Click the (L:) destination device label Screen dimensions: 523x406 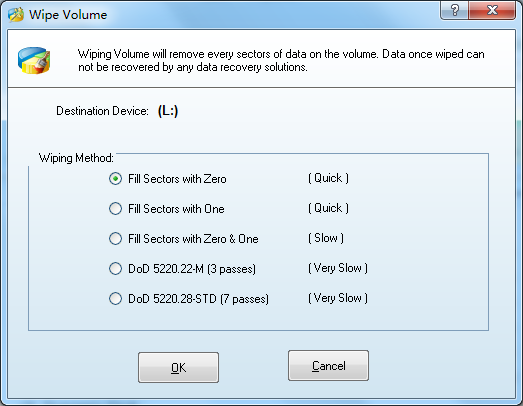click(x=168, y=111)
